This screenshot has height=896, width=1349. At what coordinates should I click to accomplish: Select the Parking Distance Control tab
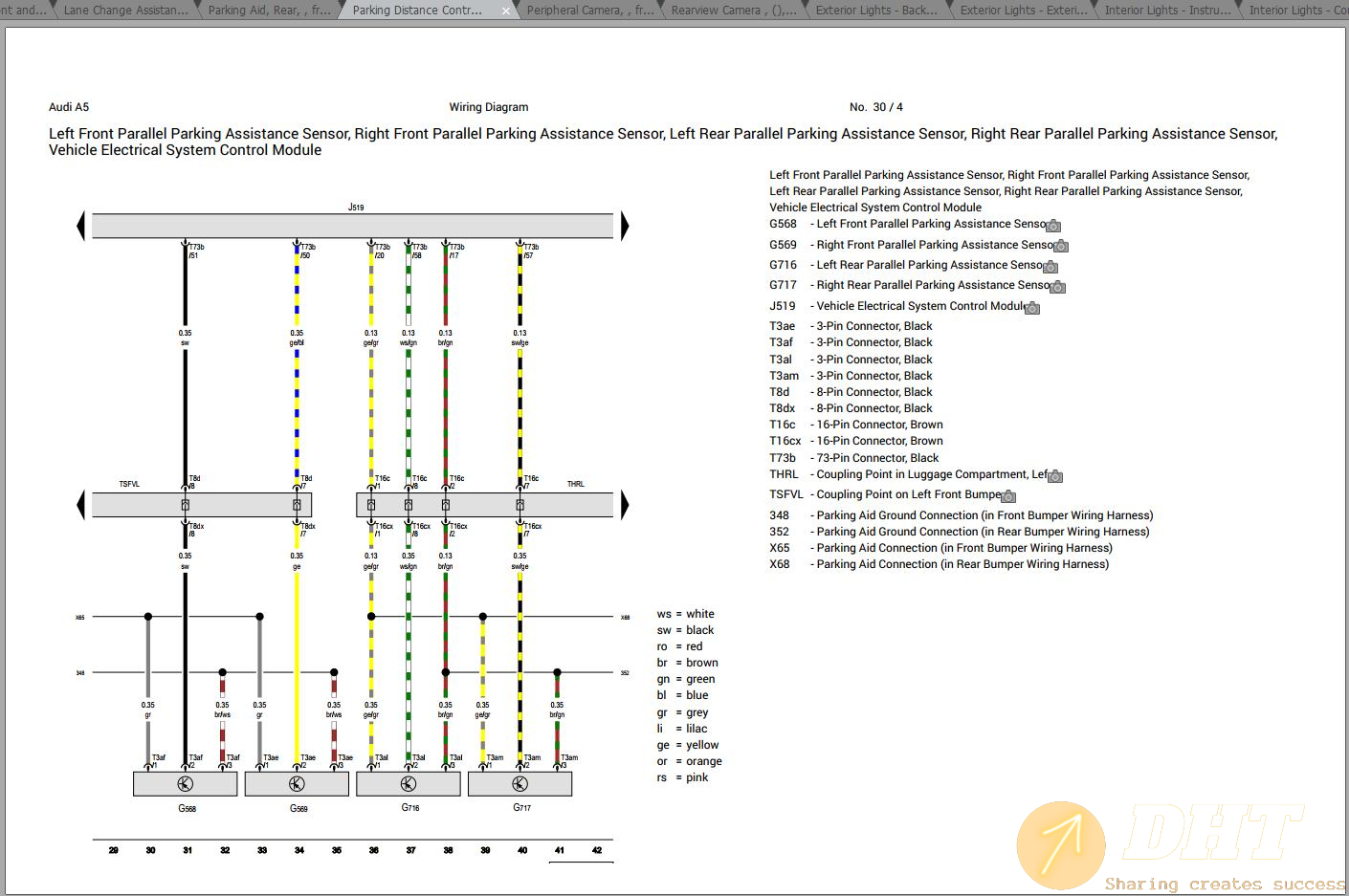click(417, 11)
